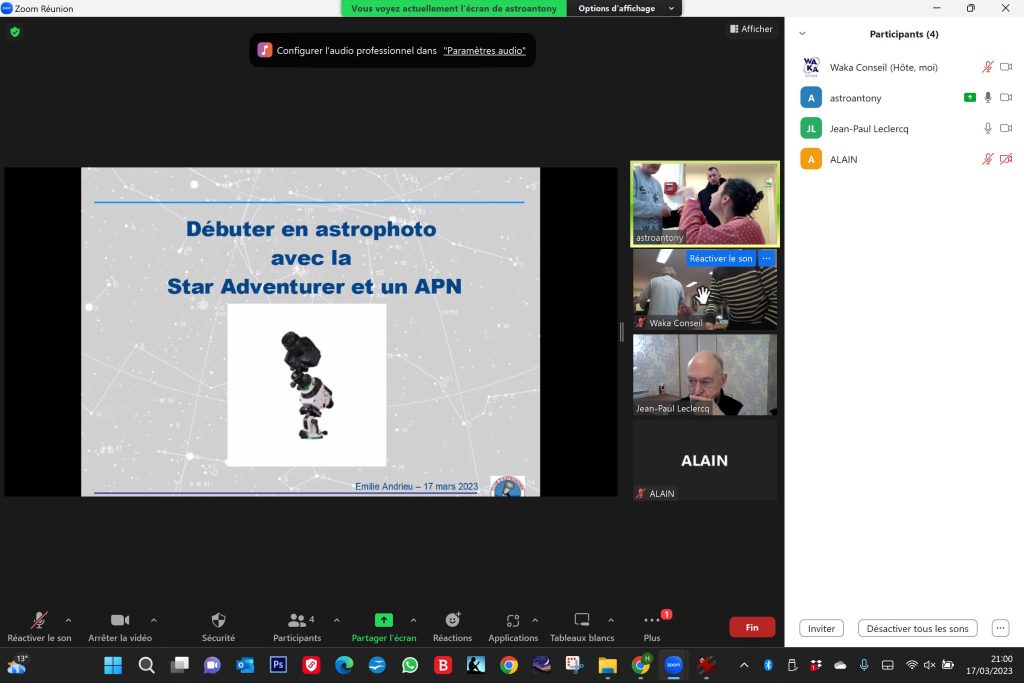Click the Waka Conseil avatar in participants list
The image size is (1024, 683).
811,67
